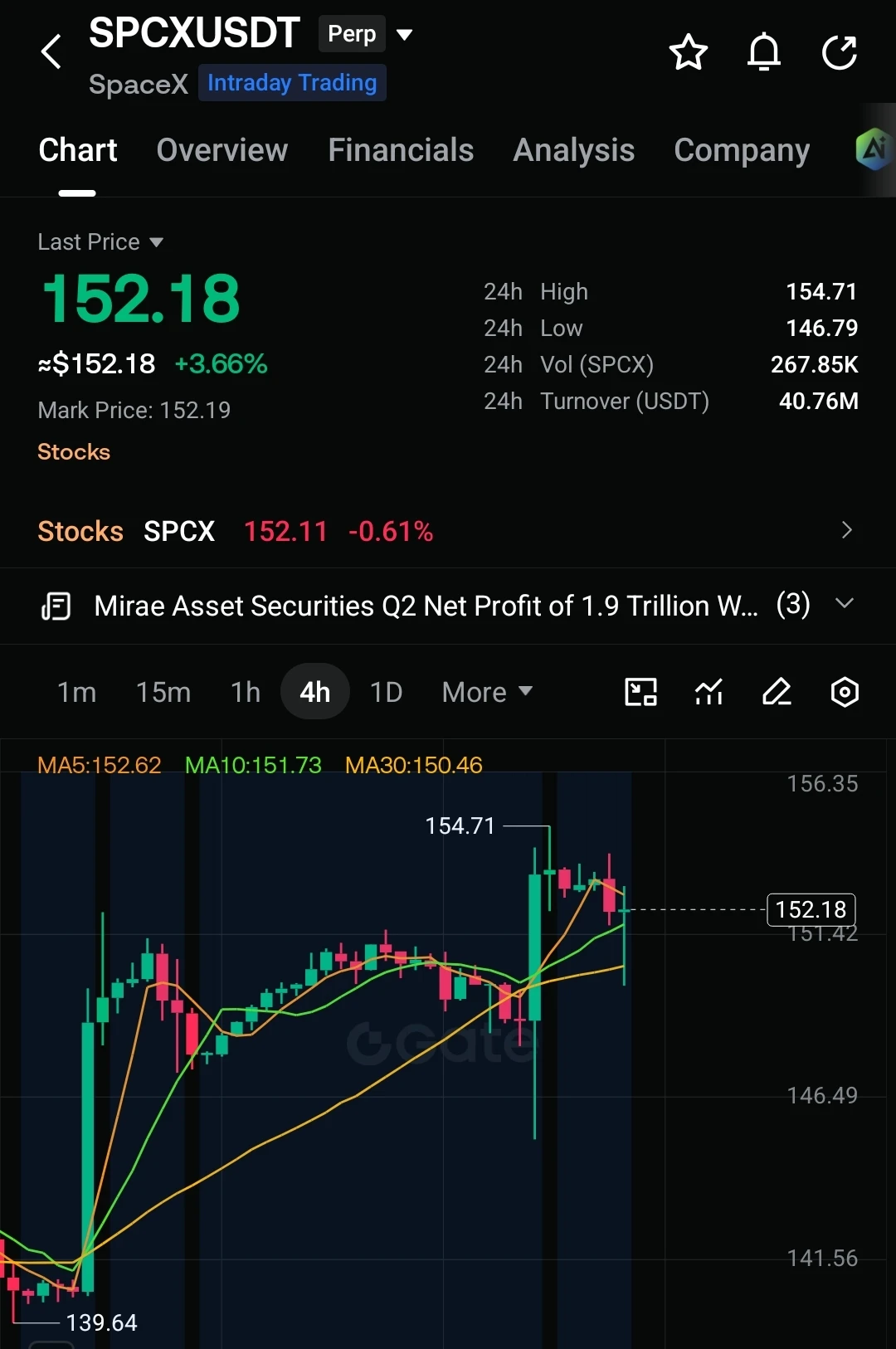Tap the 24h Low value 146.79
The image size is (896, 1349).
[x=821, y=329]
